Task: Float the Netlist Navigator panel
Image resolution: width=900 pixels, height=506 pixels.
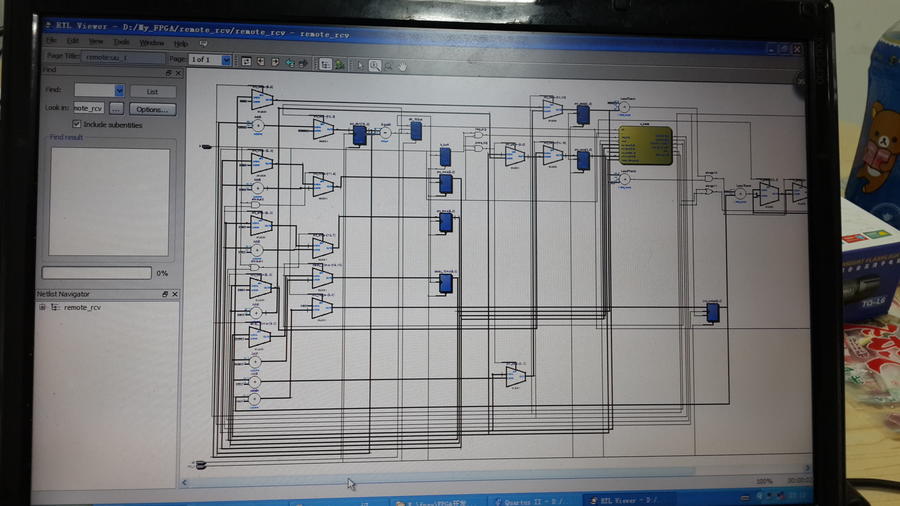Action: tap(166, 295)
